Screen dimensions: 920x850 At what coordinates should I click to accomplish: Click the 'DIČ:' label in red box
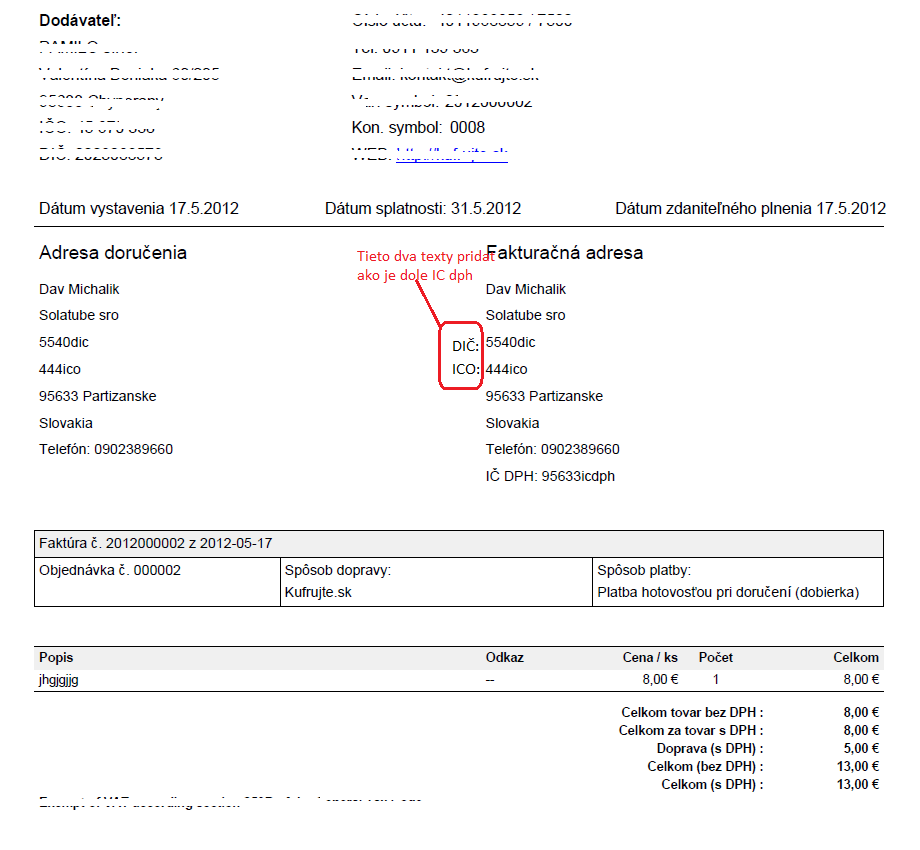click(x=465, y=346)
